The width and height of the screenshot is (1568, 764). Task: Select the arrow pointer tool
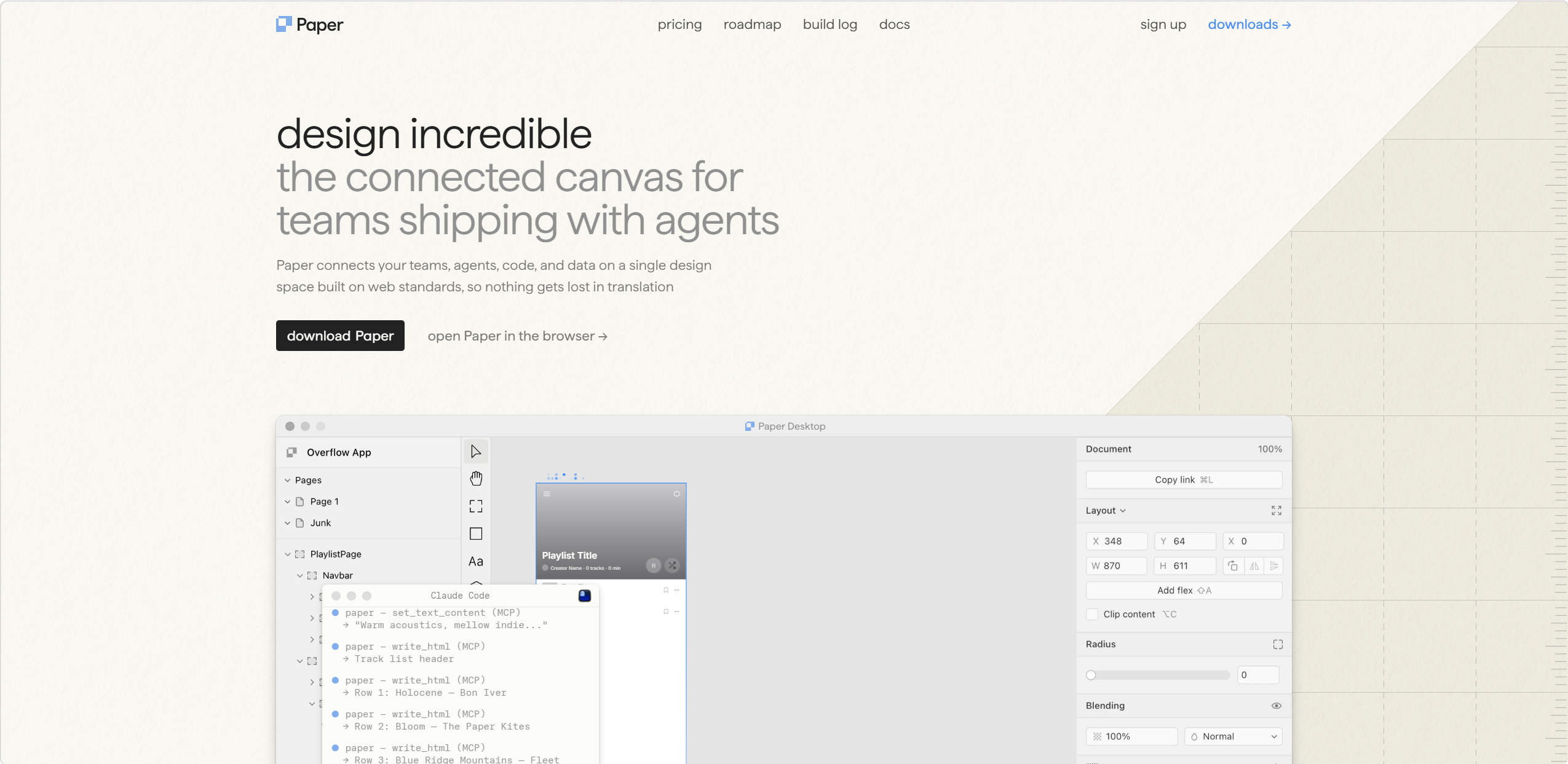(475, 452)
